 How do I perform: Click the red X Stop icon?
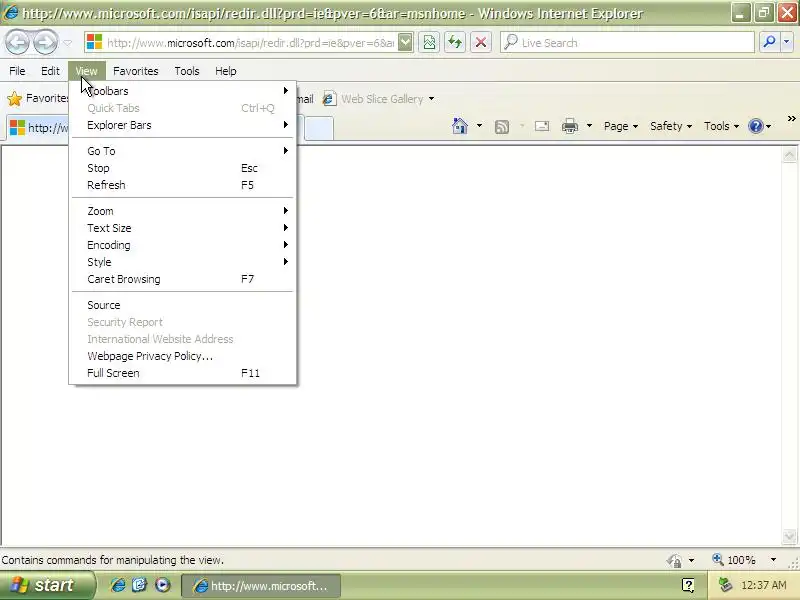click(x=481, y=43)
